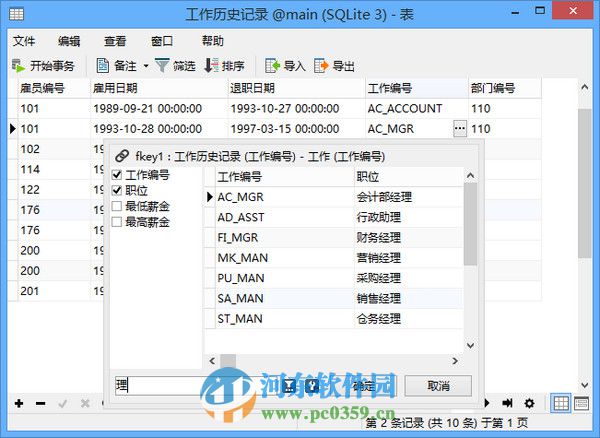
Task: Open the gear settings icon in navigation bar
Action: coord(530,403)
